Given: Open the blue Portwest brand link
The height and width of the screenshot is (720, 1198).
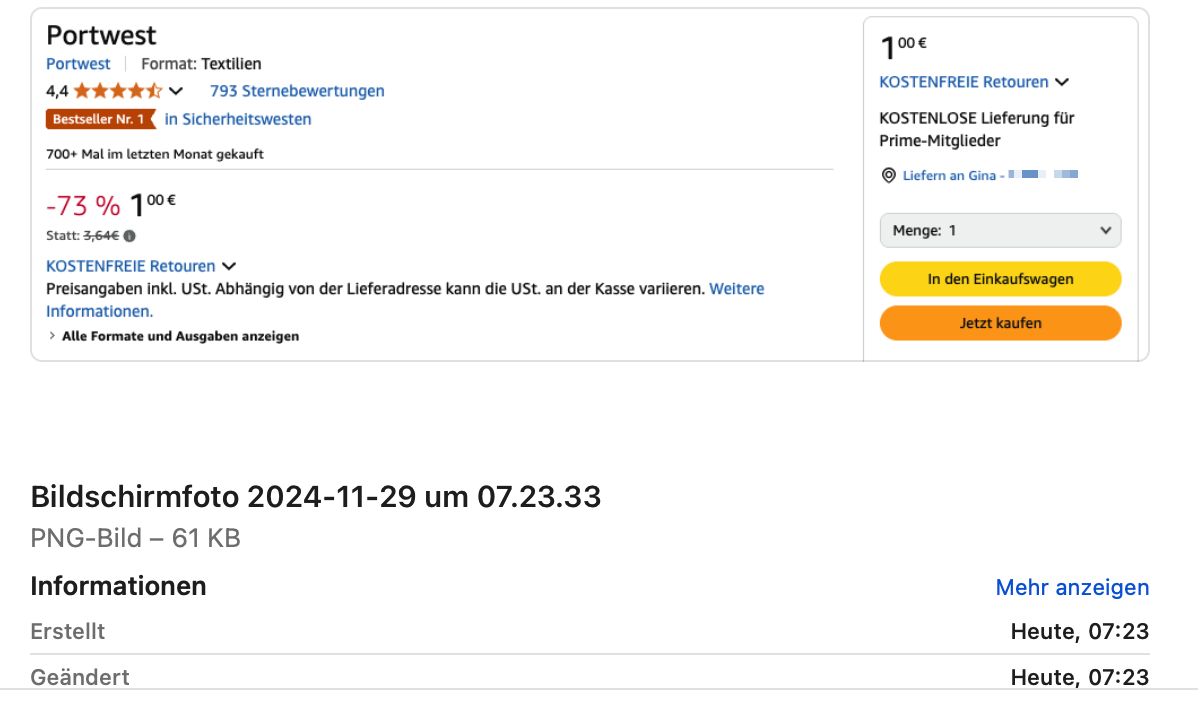Looking at the screenshot, I should click(x=78, y=64).
